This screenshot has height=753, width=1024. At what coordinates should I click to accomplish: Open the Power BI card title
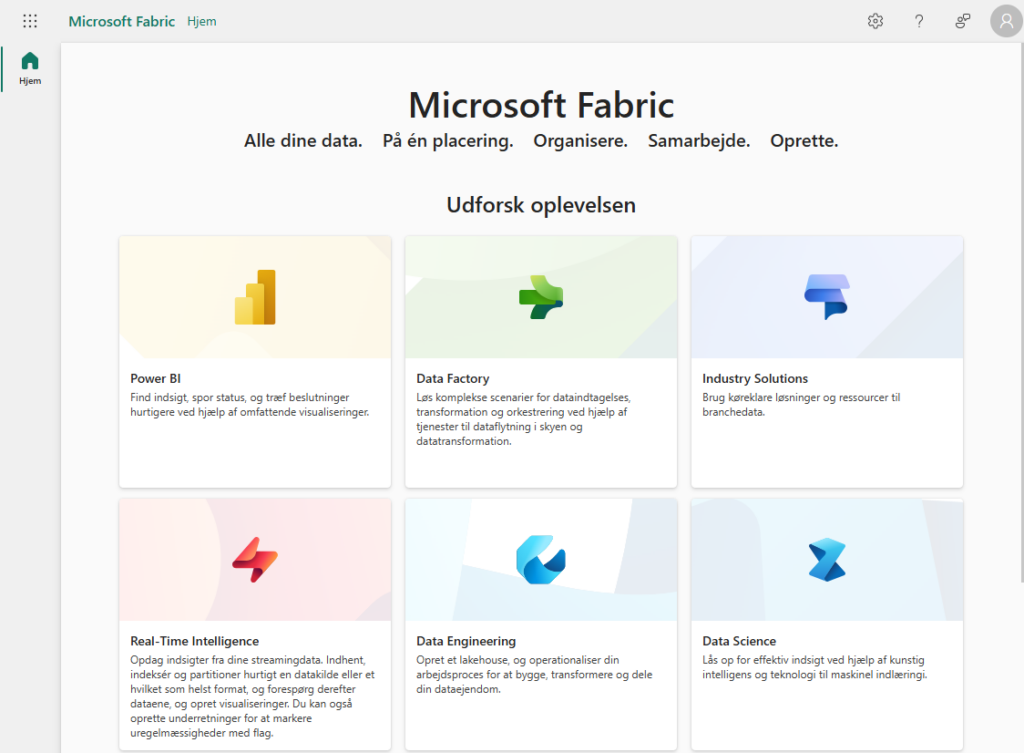click(155, 379)
